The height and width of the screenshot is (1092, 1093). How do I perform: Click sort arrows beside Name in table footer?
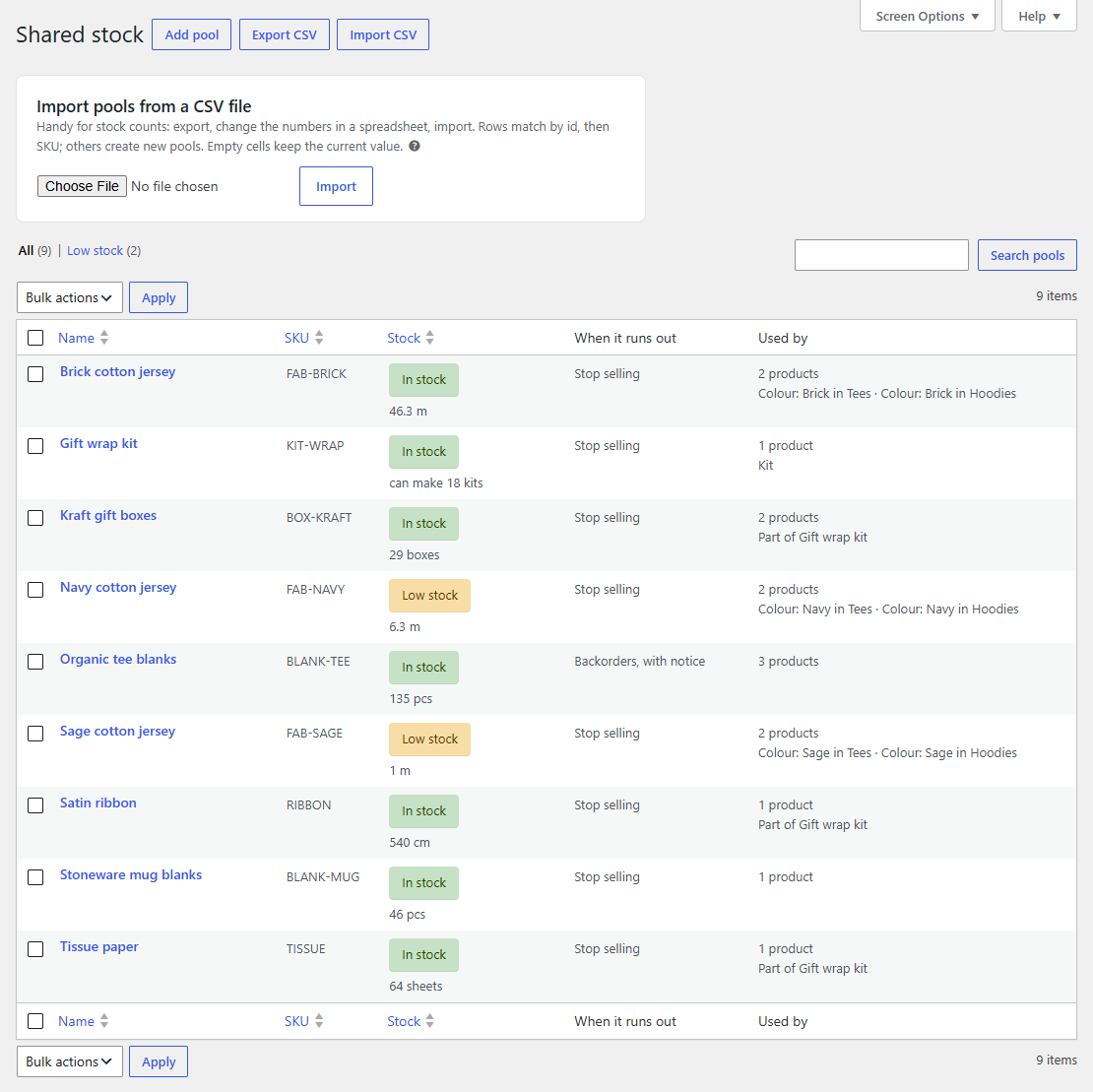click(103, 1021)
